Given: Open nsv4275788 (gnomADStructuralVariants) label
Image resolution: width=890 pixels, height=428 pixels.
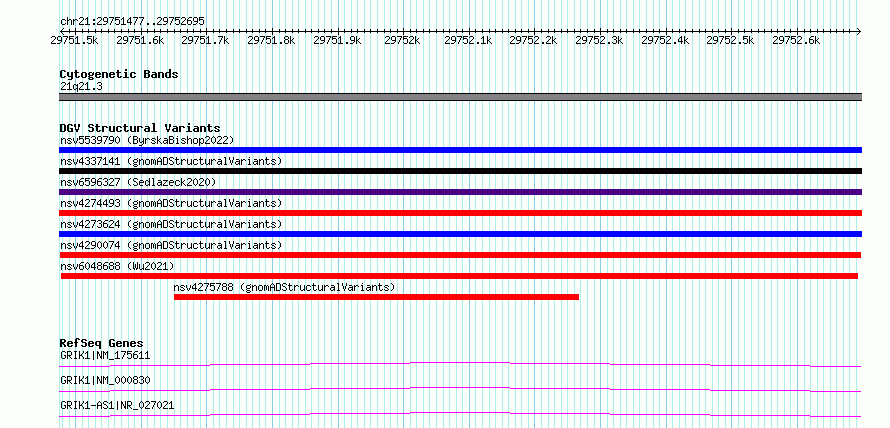Looking at the screenshot, I should (284, 287).
